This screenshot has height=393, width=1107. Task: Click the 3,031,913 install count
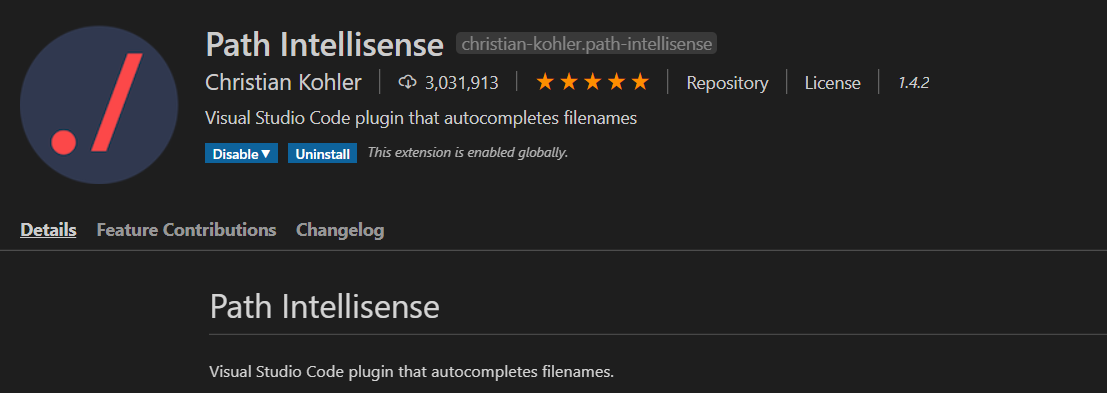click(x=462, y=83)
